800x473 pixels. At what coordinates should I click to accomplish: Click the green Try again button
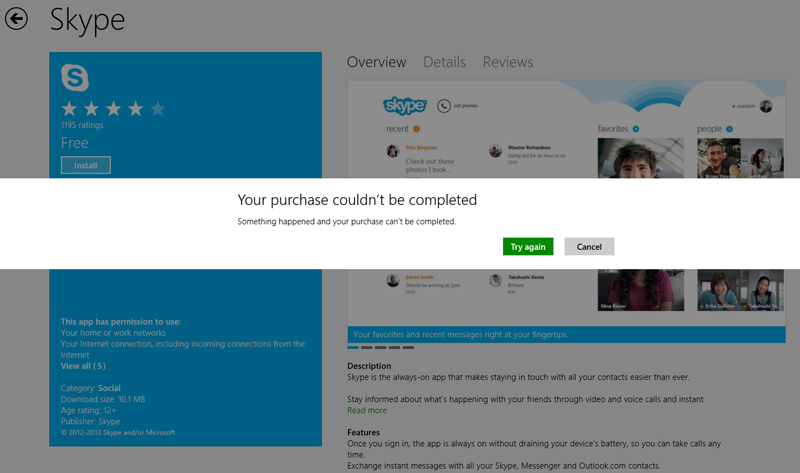tap(528, 246)
